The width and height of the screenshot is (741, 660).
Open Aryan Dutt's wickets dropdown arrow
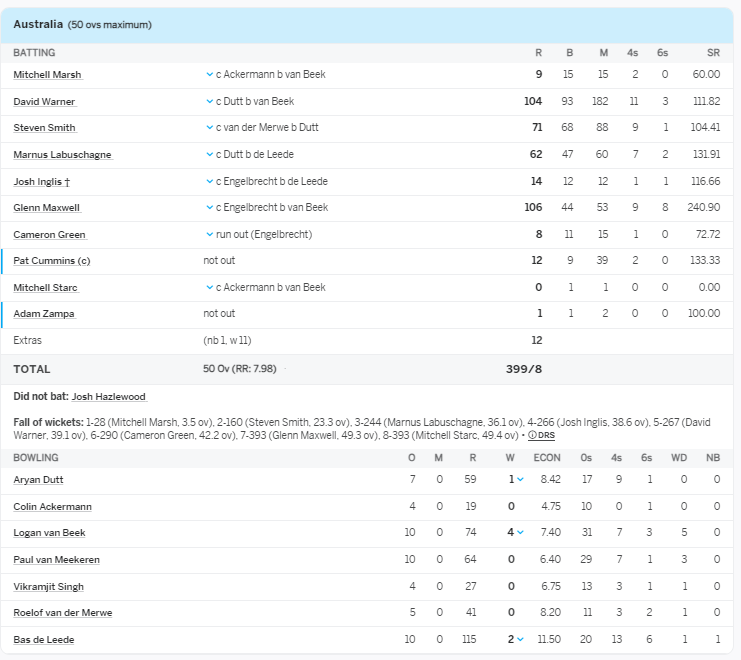pos(520,480)
